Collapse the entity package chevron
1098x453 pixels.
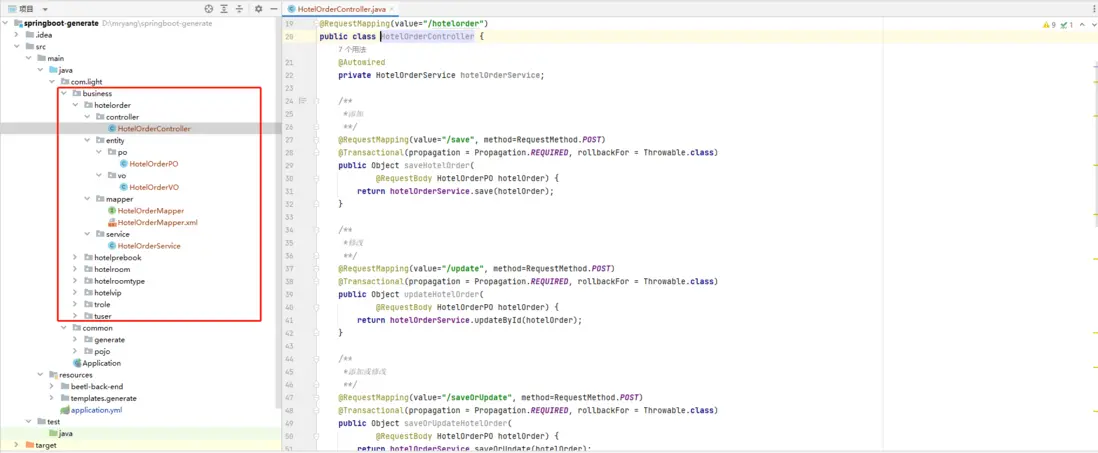(x=88, y=141)
